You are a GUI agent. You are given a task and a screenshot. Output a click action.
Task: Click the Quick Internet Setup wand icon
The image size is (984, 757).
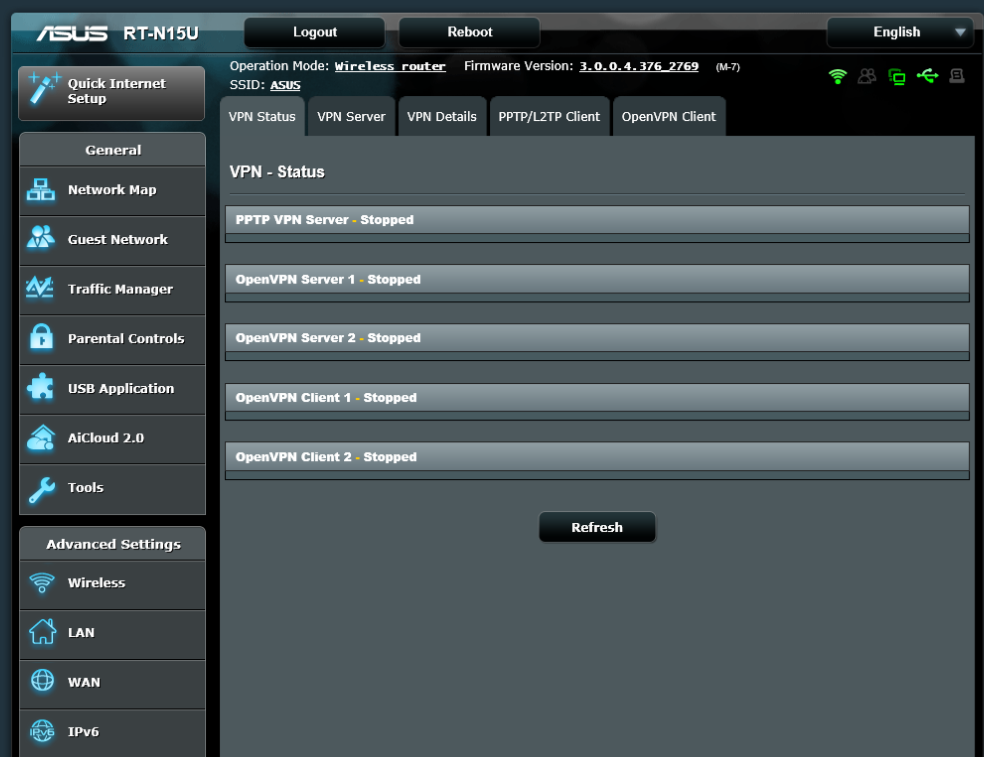pos(44,89)
